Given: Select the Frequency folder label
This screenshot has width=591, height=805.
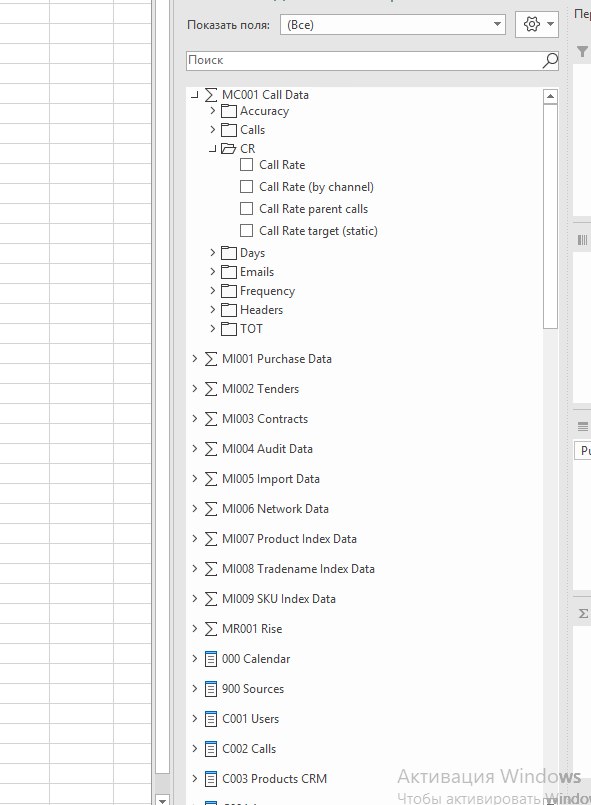Looking at the screenshot, I should coord(268,291).
